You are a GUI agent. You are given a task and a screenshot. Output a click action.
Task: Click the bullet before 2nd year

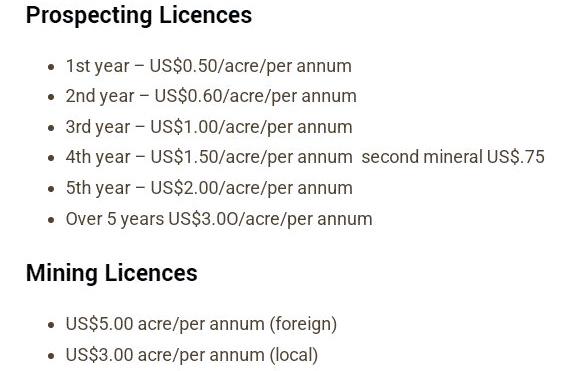coord(51,97)
